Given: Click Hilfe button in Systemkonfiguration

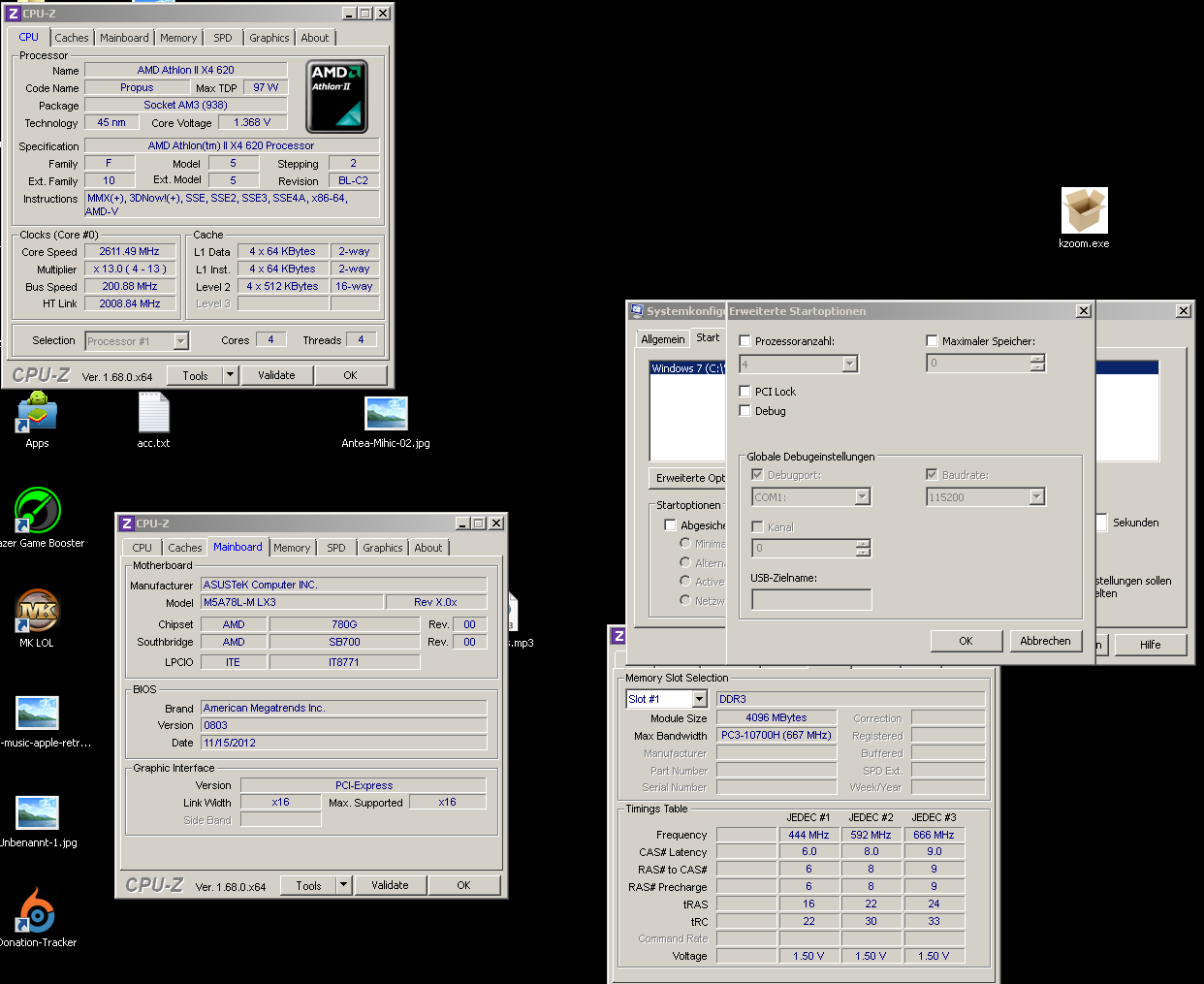Looking at the screenshot, I should [1151, 645].
